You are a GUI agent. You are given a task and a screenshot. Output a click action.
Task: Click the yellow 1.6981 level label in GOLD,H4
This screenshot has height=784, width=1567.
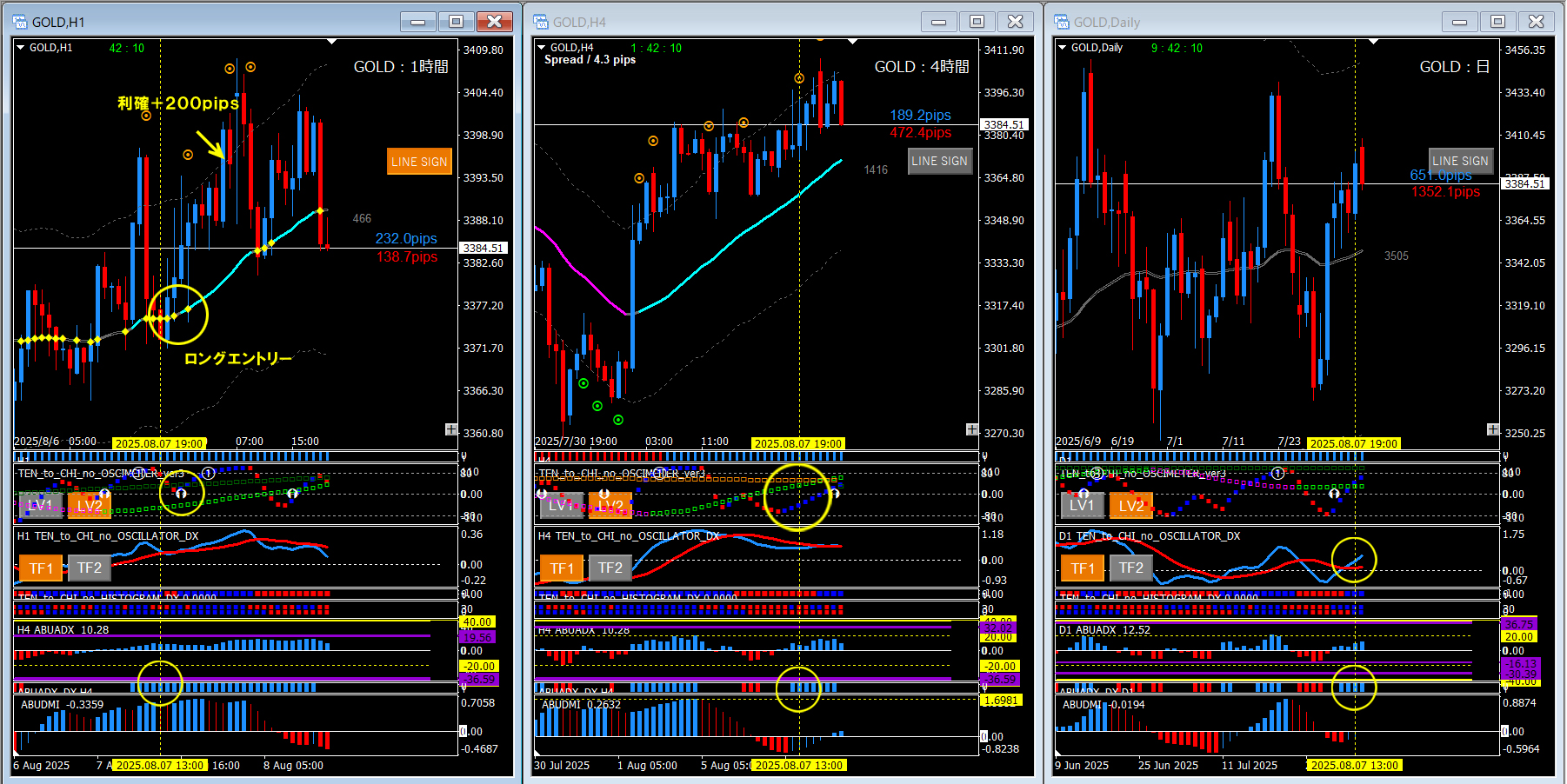coord(1000,701)
